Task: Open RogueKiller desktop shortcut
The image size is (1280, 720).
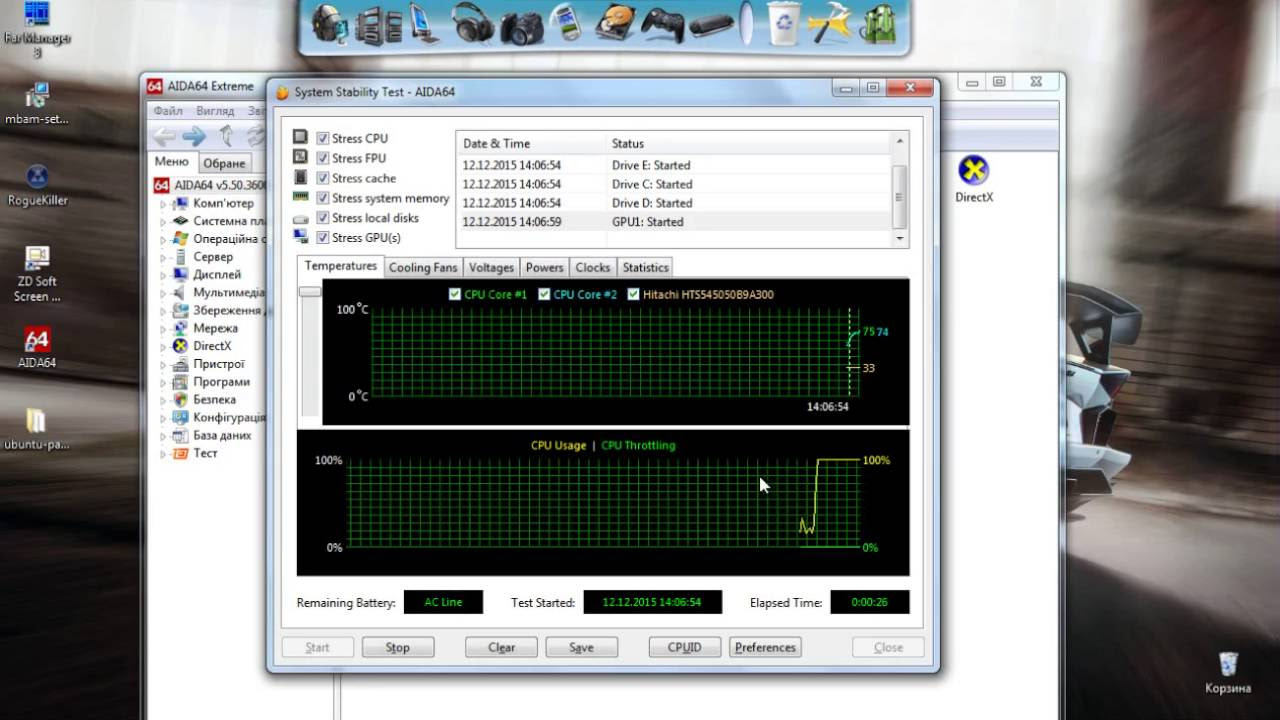Action: [x=37, y=185]
